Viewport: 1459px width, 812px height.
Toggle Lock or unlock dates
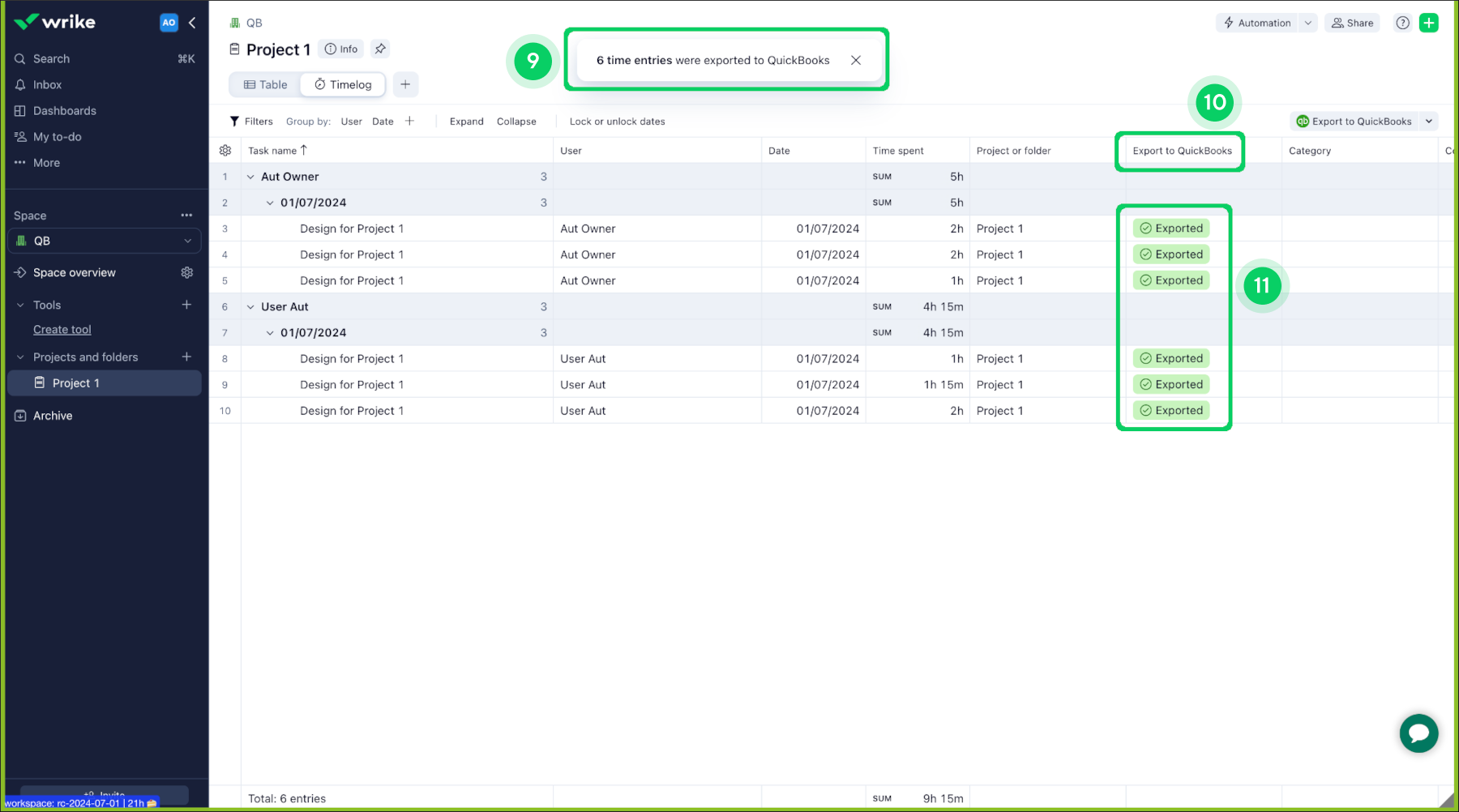pyautogui.click(x=617, y=121)
